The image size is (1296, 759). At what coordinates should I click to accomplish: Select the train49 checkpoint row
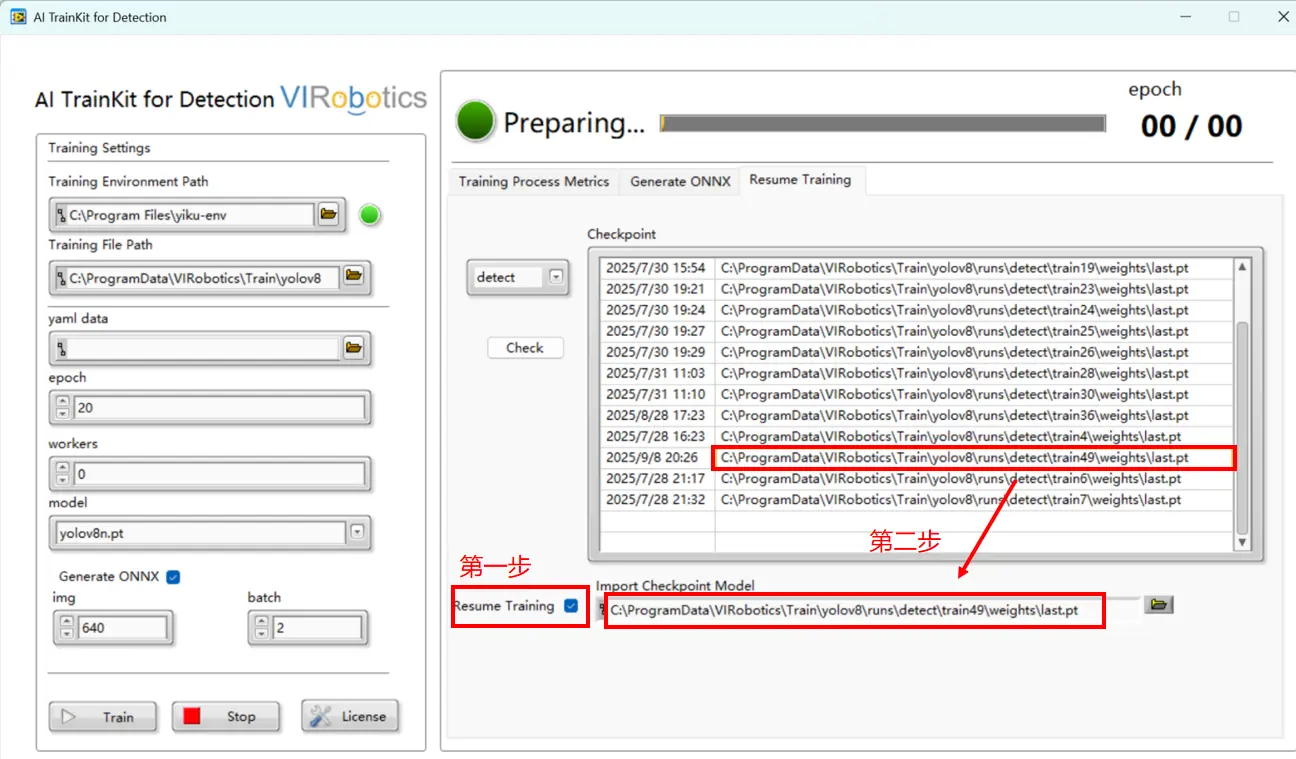pos(954,458)
